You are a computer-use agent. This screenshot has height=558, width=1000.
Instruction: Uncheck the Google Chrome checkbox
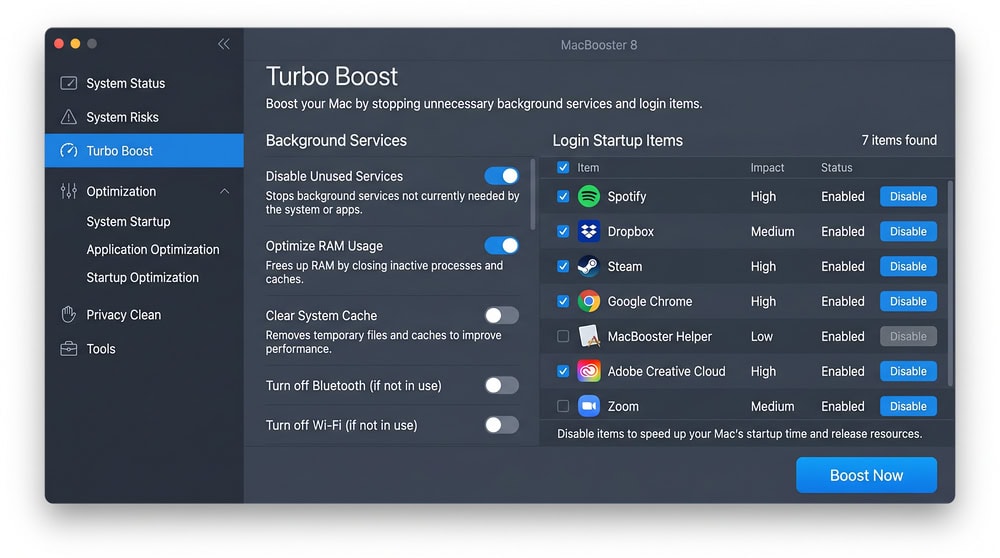[562, 301]
